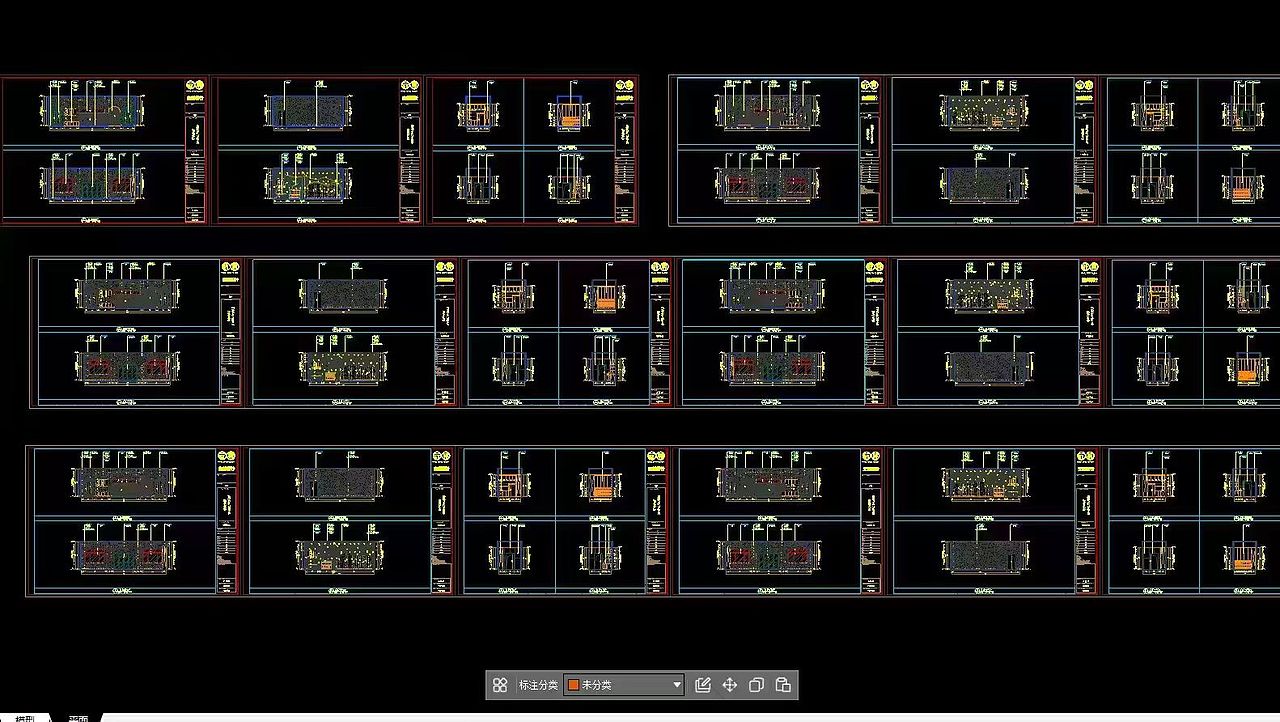Click the 标注分类 label
The image size is (1280, 722).
tap(538, 685)
